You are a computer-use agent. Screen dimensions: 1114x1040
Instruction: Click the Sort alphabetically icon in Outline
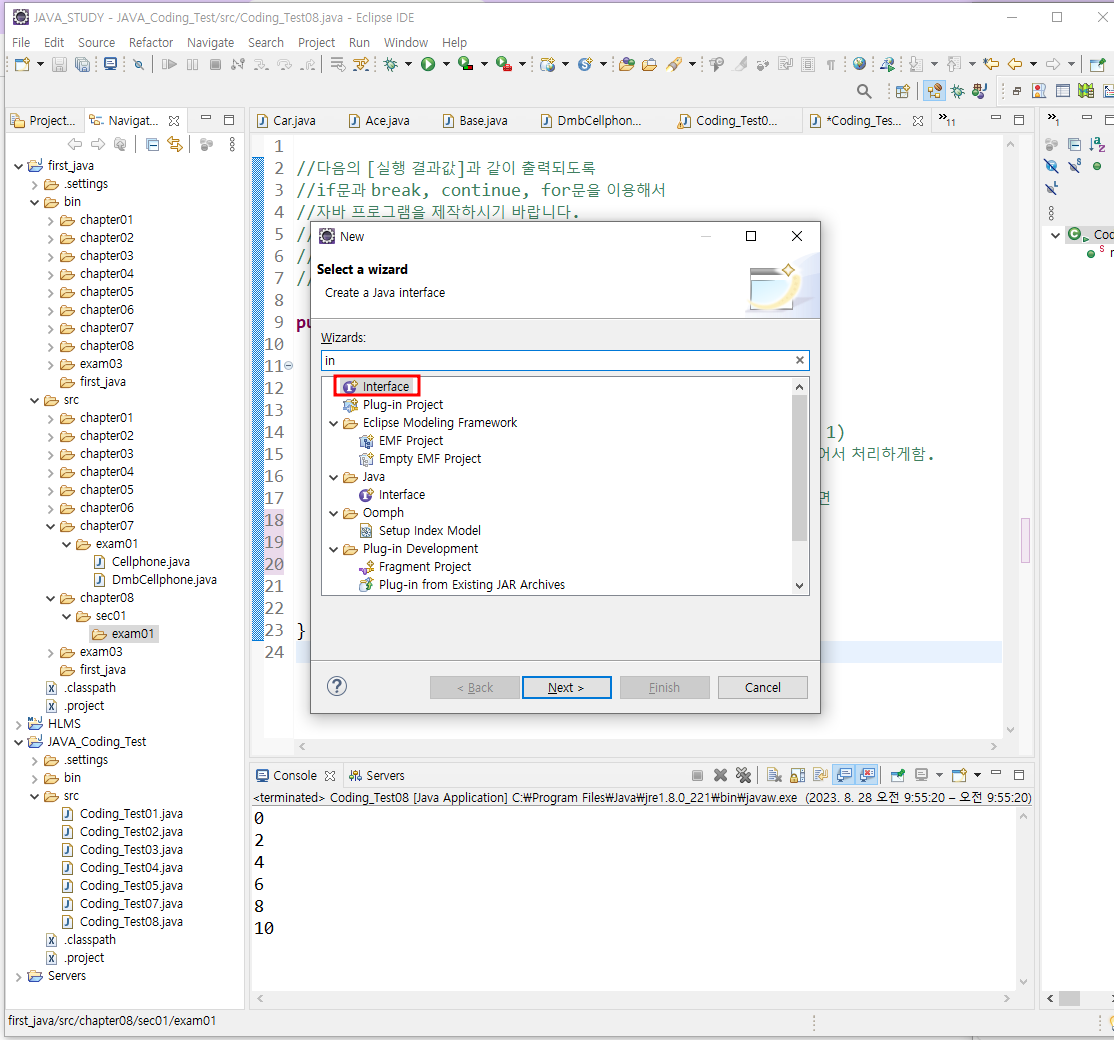(1097, 145)
